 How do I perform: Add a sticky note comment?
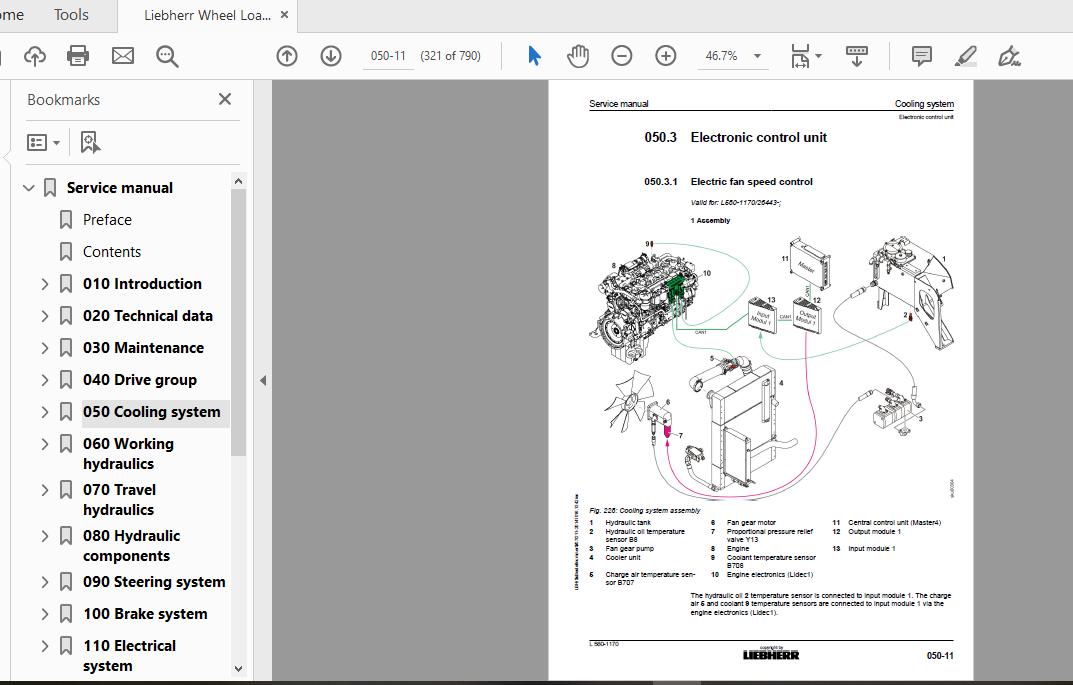(921, 56)
